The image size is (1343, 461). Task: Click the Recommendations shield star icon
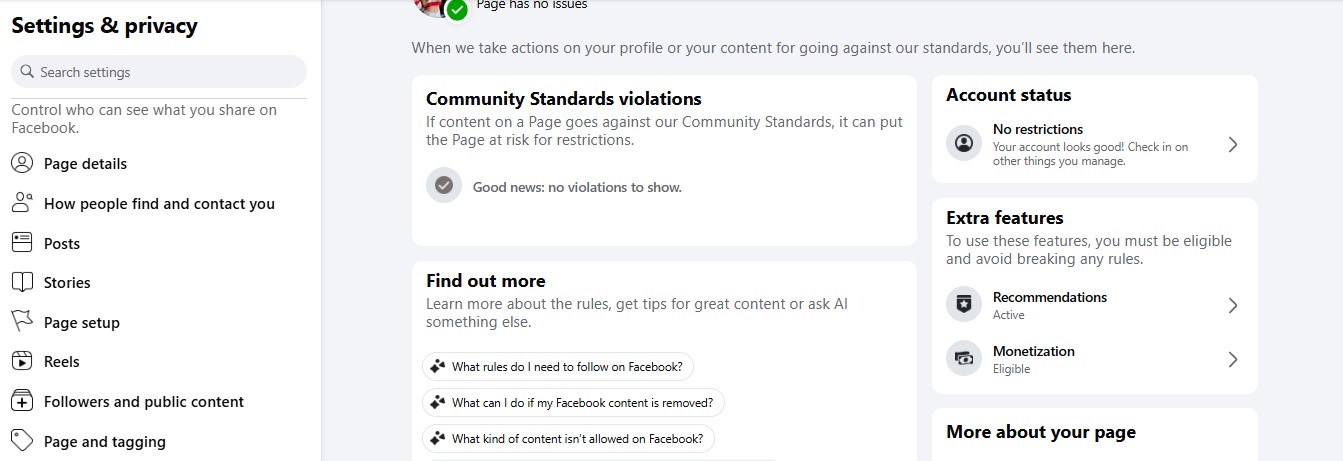(x=964, y=305)
